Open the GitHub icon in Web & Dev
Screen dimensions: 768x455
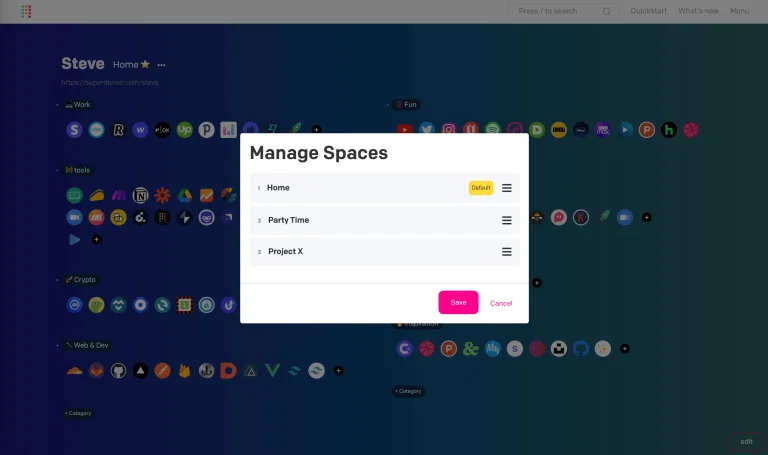tap(118, 371)
